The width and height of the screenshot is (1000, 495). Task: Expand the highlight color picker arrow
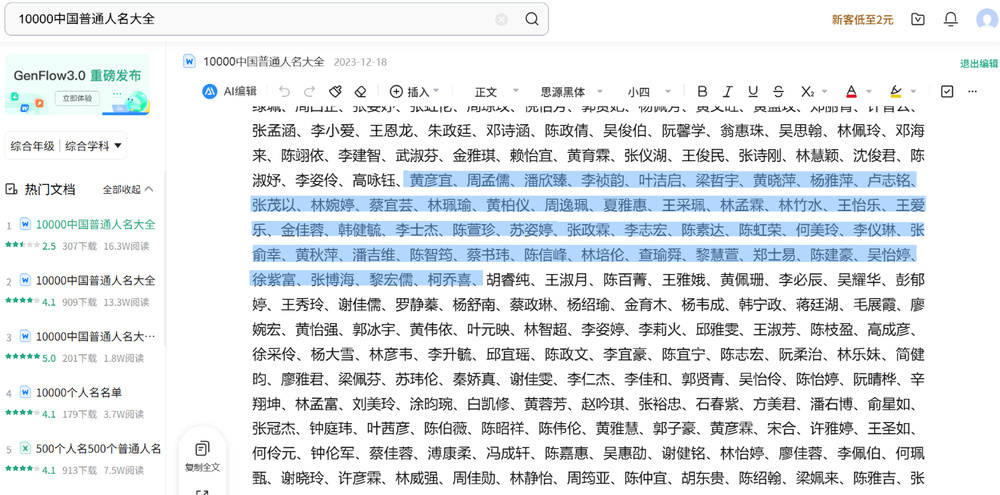[913, 91]
